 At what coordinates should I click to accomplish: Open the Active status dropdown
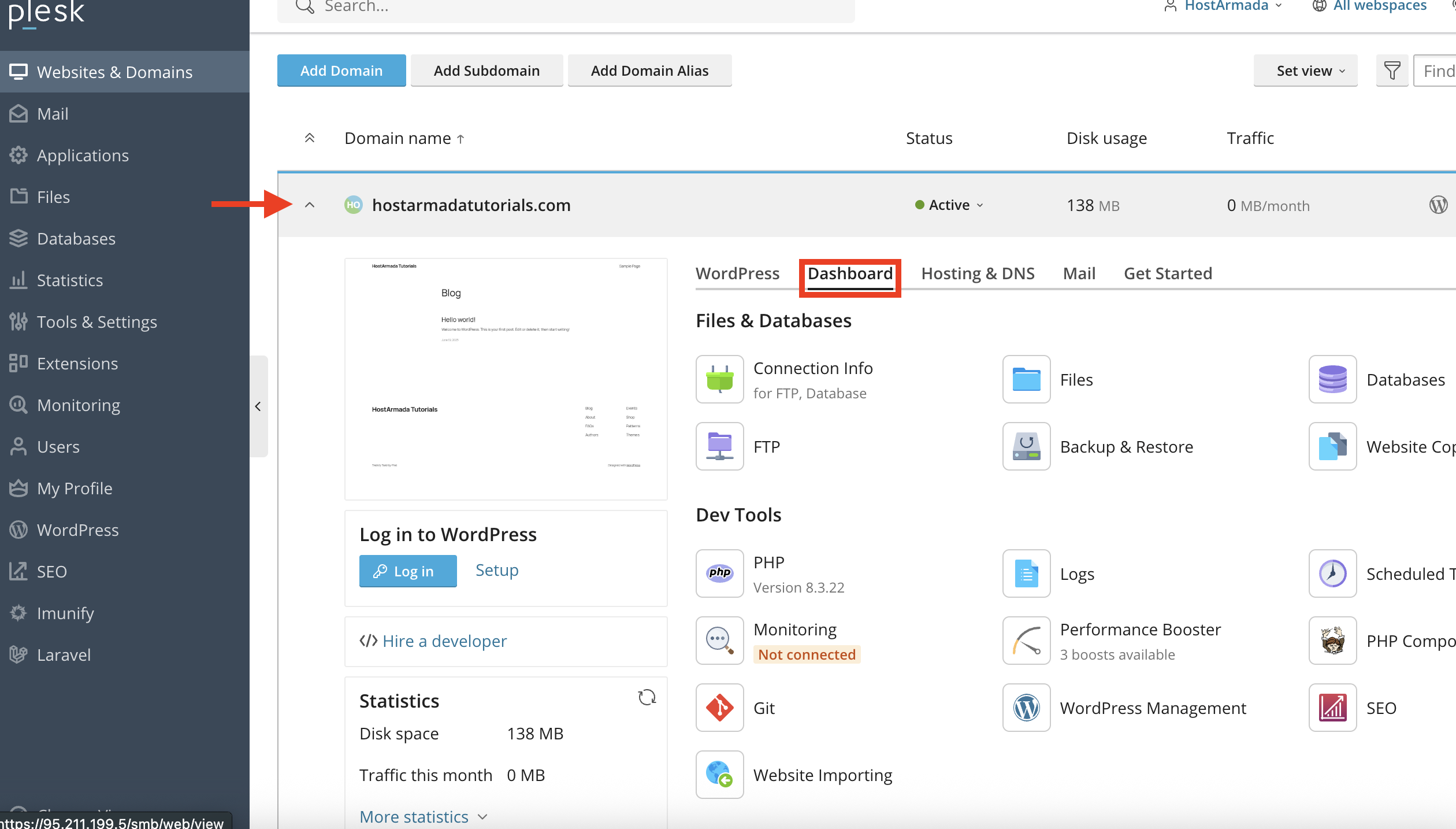click(x=949, y=205)
